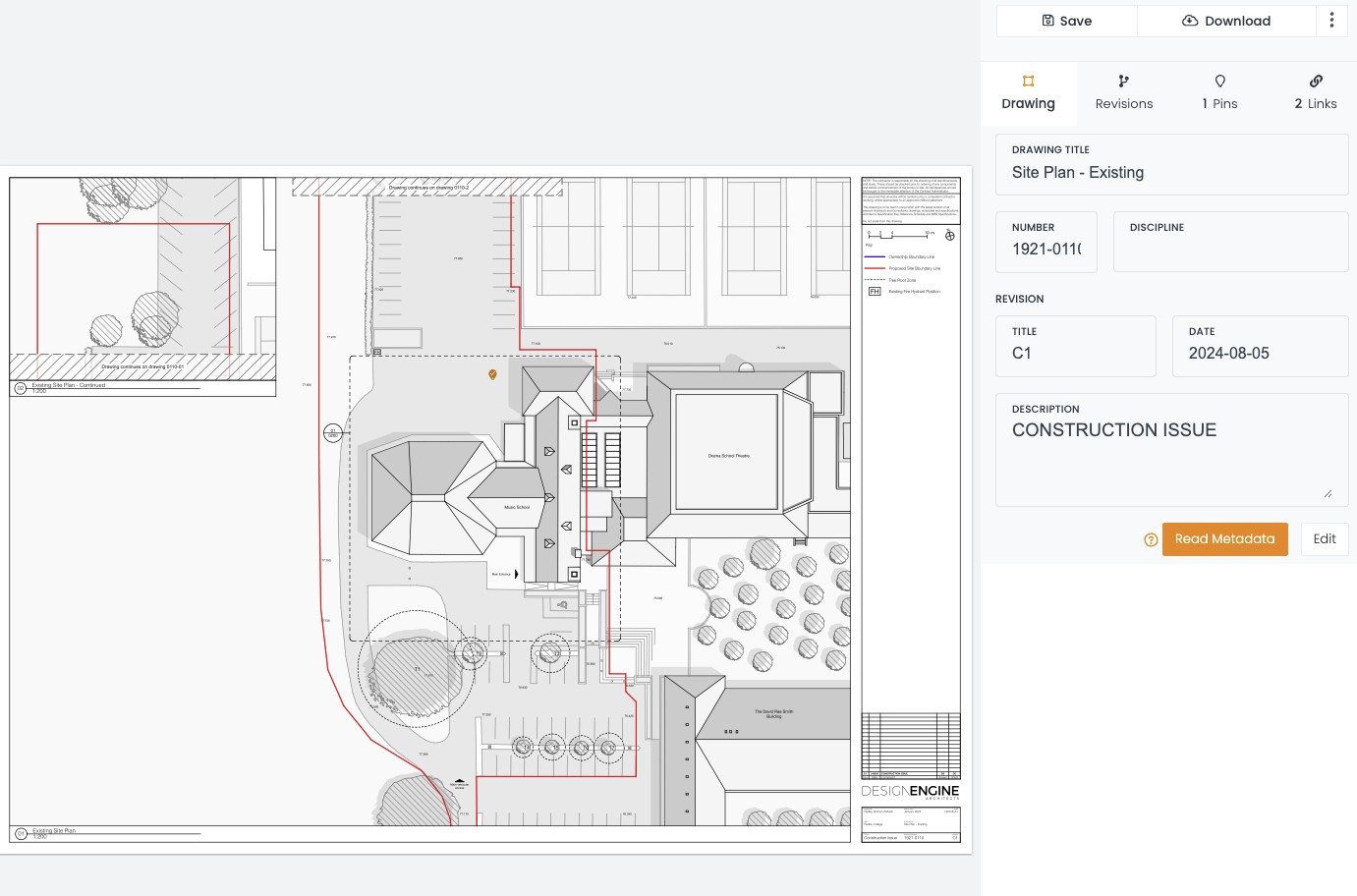Click the resize handle of the Description box

coord(1328,494)
